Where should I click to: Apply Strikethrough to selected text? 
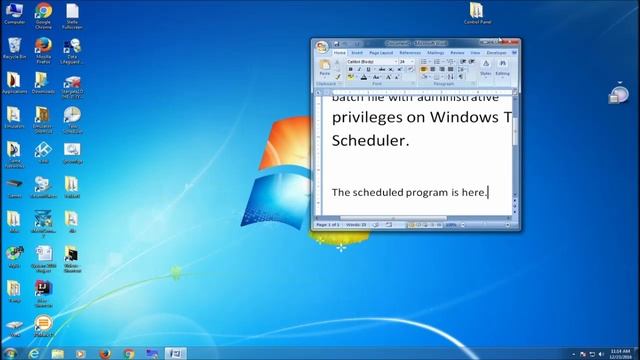point(382,69)
